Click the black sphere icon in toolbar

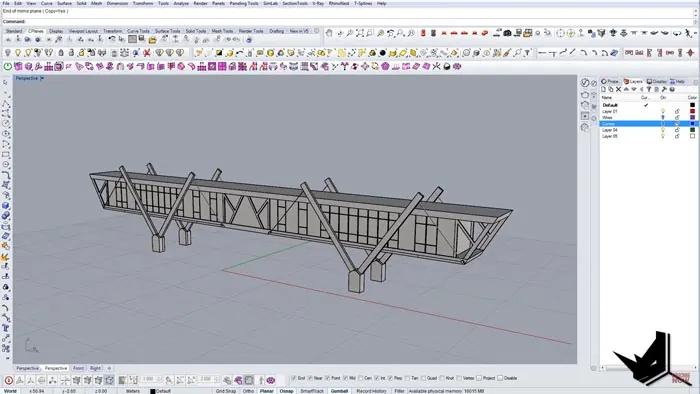(383, 53)
